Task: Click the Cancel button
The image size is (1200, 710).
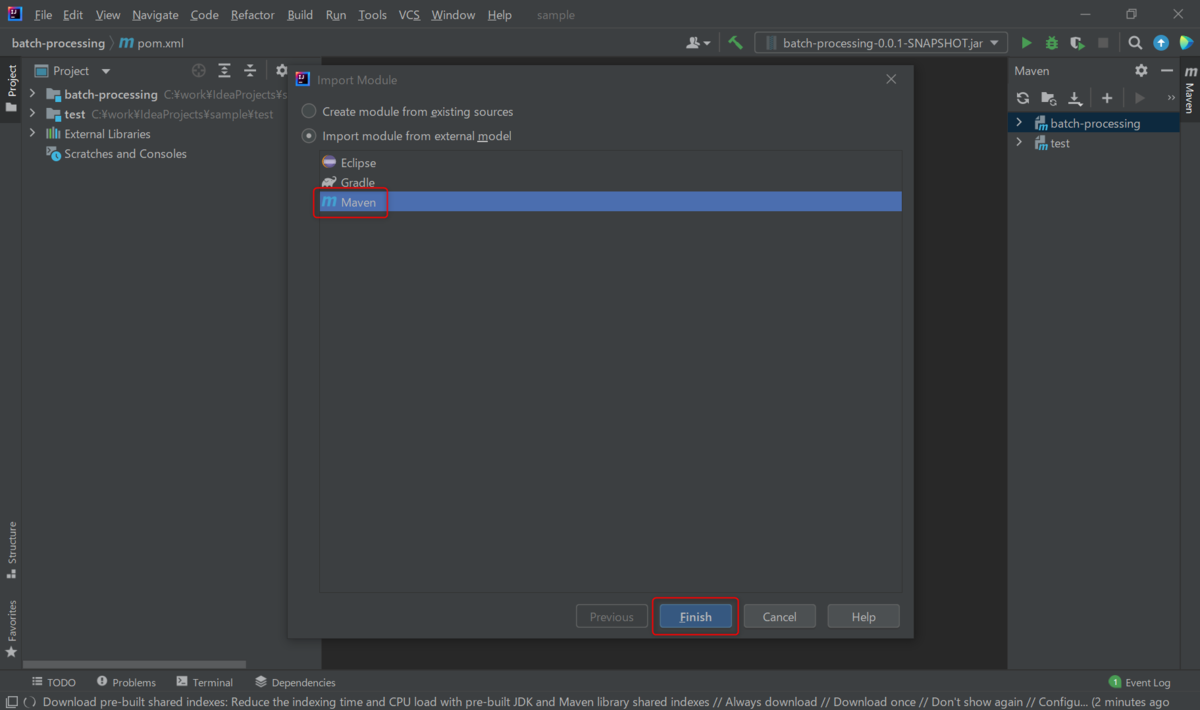Action: (x=780, y=617)
